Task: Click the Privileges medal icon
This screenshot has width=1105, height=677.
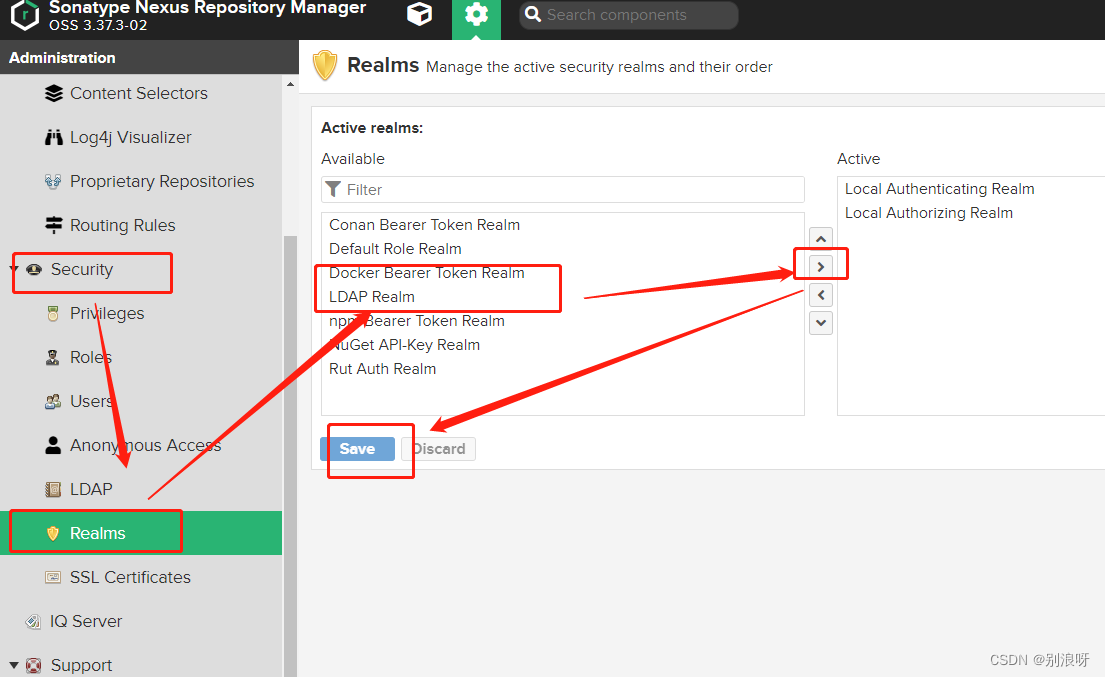Action: click(53, 313)
